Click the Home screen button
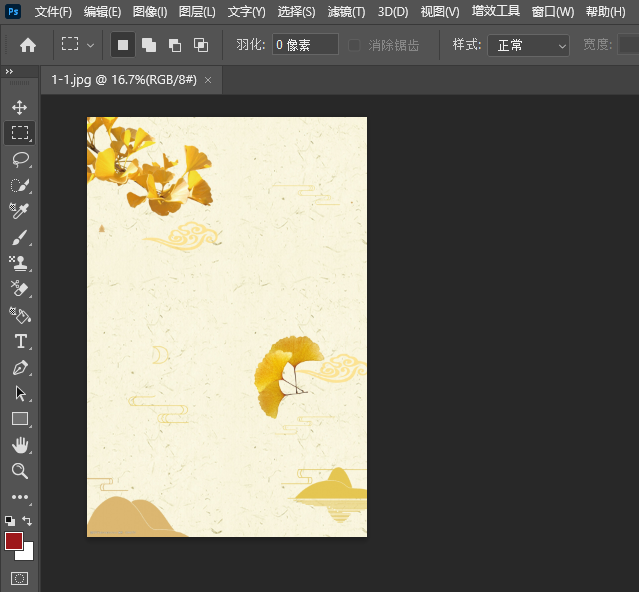Viewport: 639px width, 592px height. 28,45
